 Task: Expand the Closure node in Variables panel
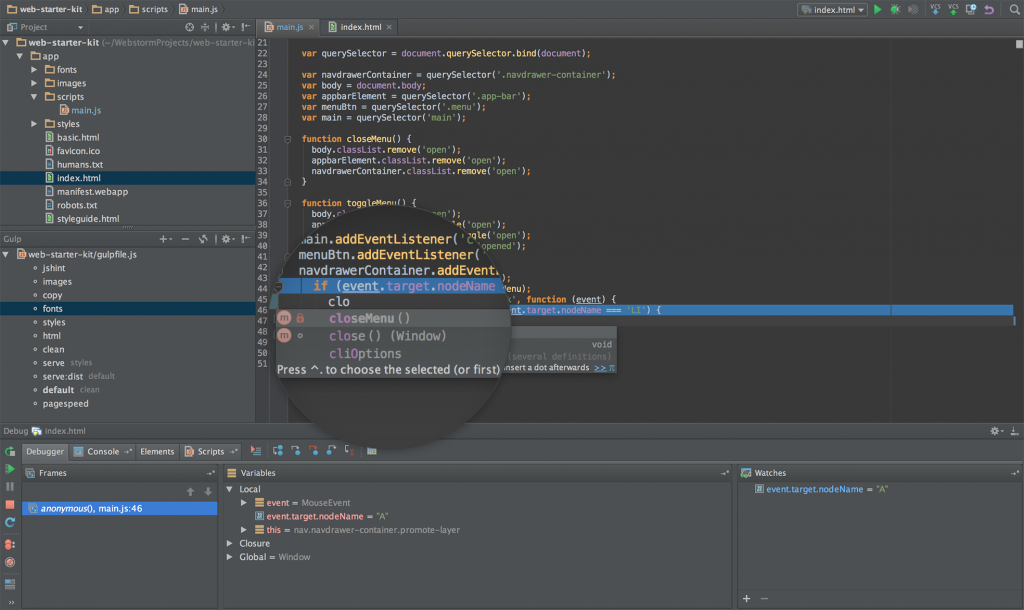(x=230, y=543)
